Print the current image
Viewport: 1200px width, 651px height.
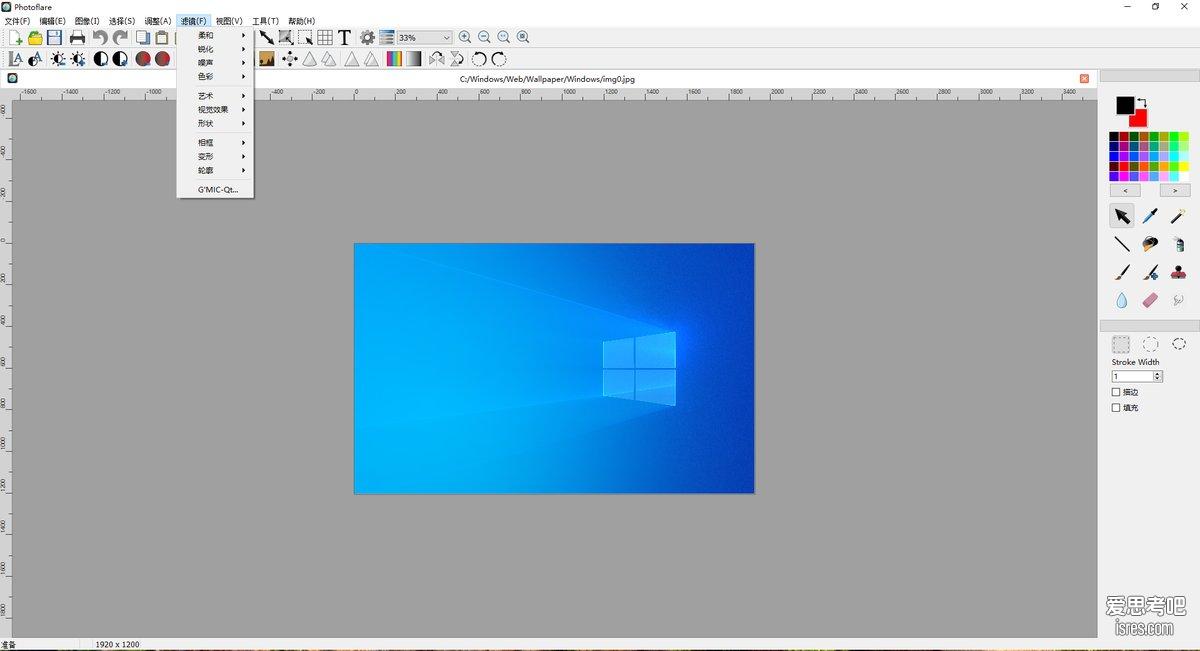[x=78, y=37]
